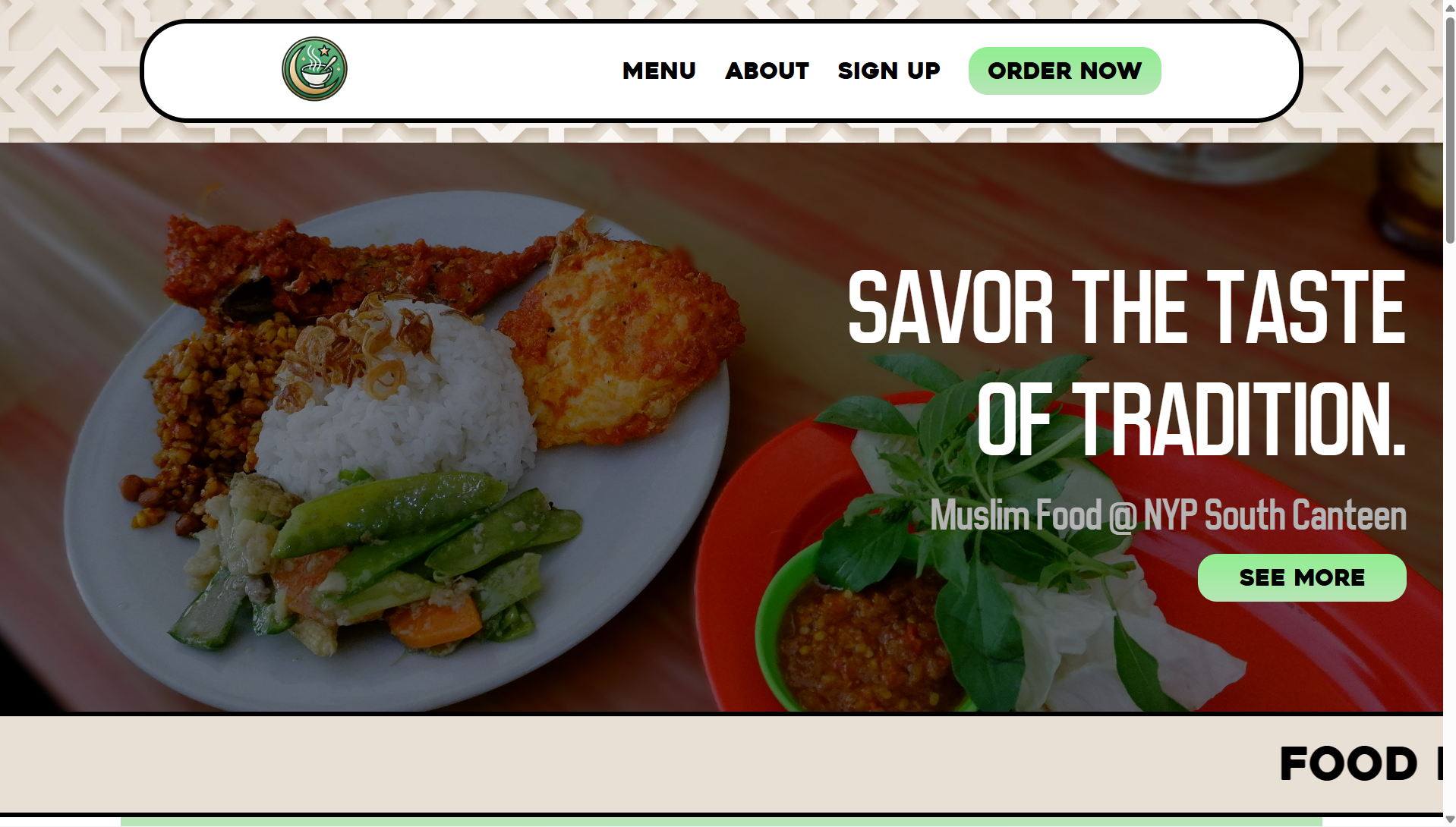Click the partially visible FOOD heading
The image size is (1456, 827).
(x=1348, y=763)
